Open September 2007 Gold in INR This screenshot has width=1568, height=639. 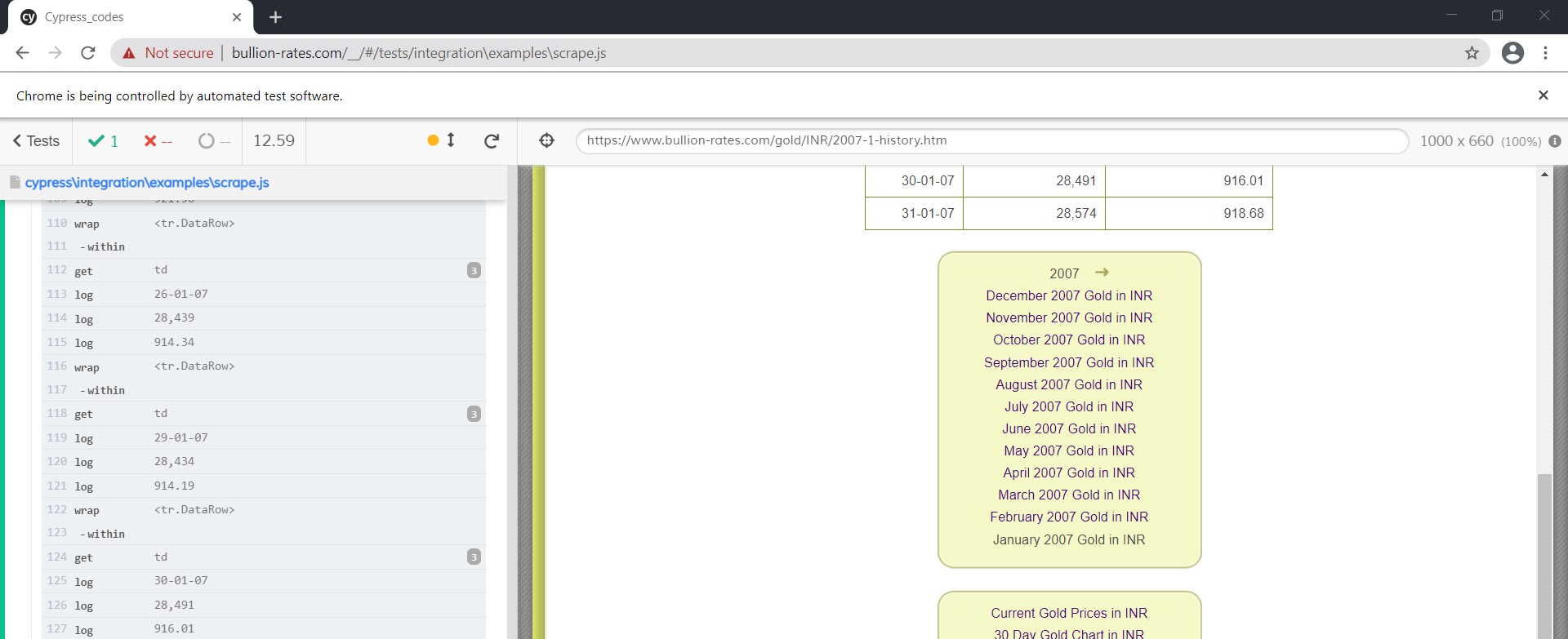tap(1069, 362)
